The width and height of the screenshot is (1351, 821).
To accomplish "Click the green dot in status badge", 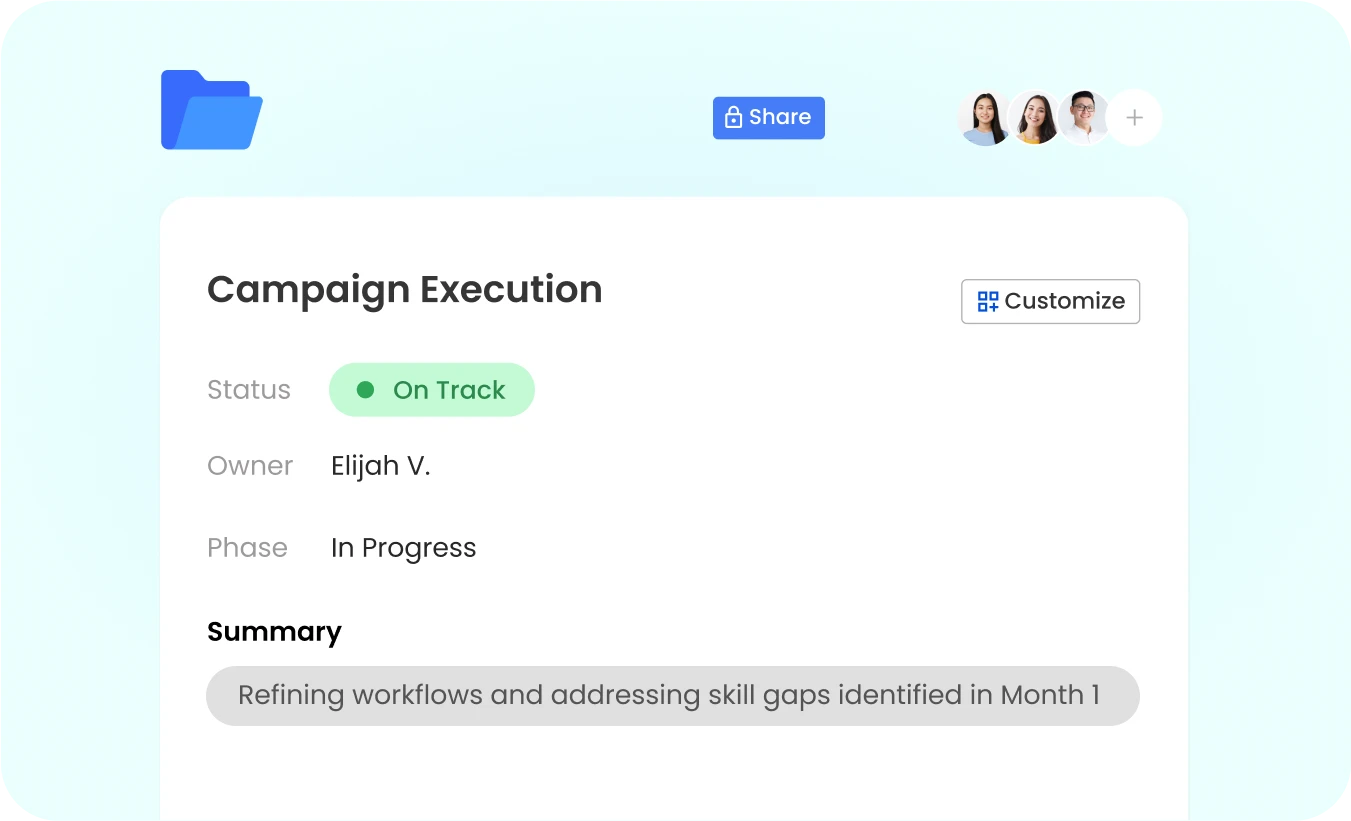I will pos(366,390).
